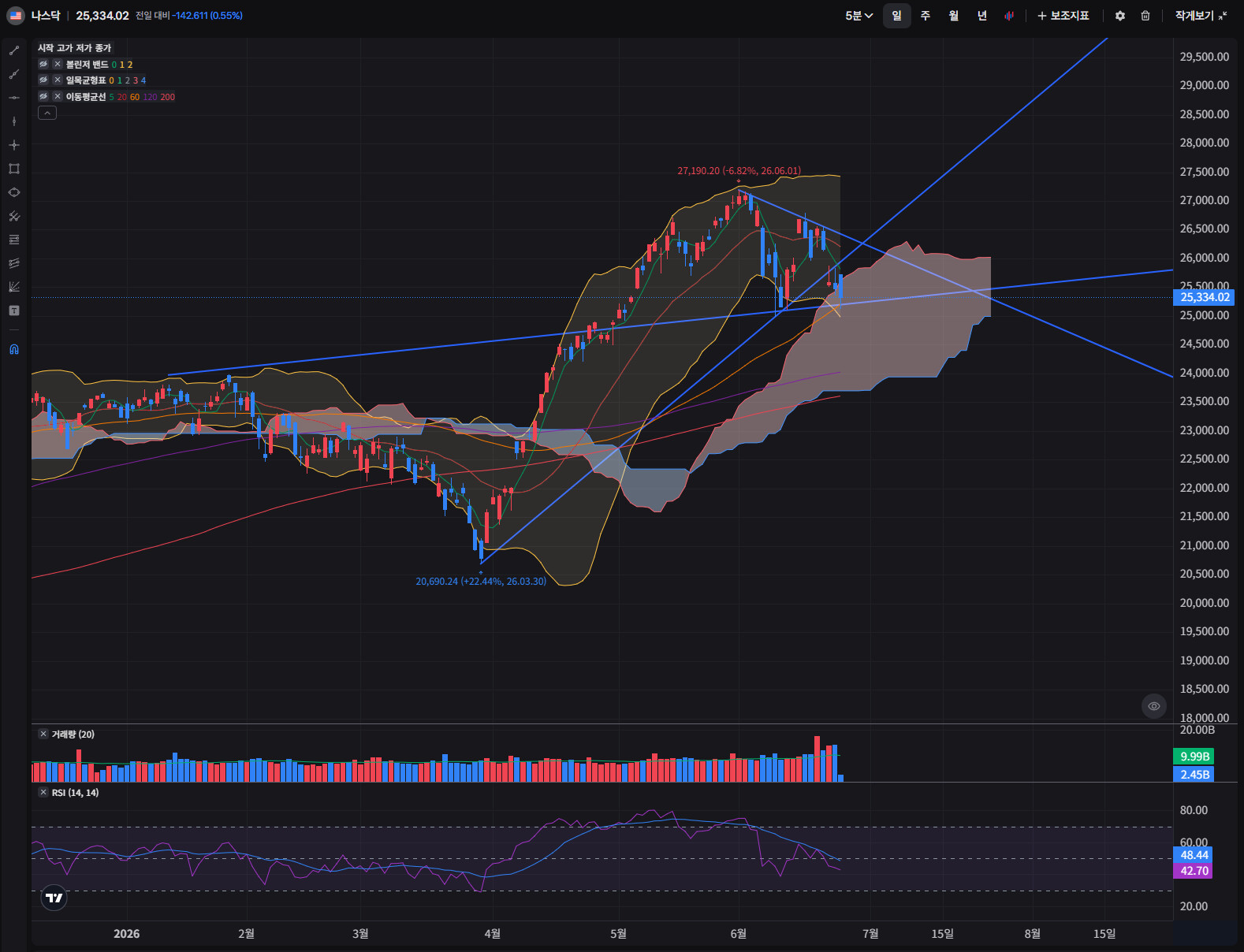Toggle the magnet snap mode

pyautogui.click(x=14, y=349)
